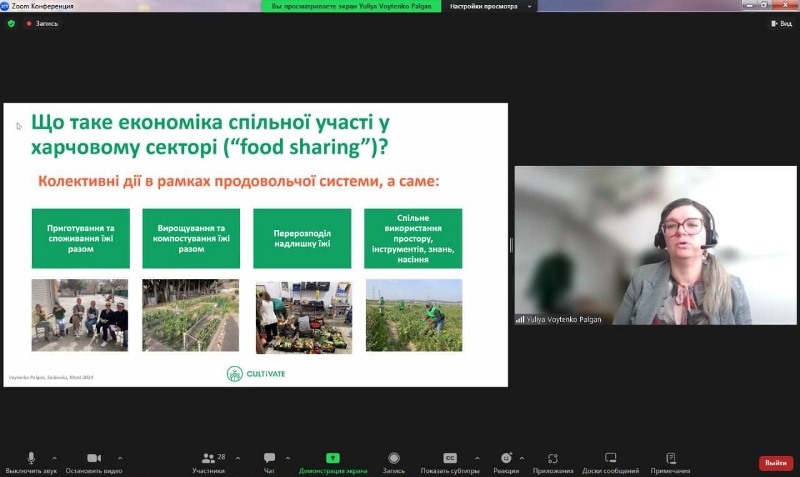
Task: Open Настройки просмотра view options menu
Action: point(488,6)
